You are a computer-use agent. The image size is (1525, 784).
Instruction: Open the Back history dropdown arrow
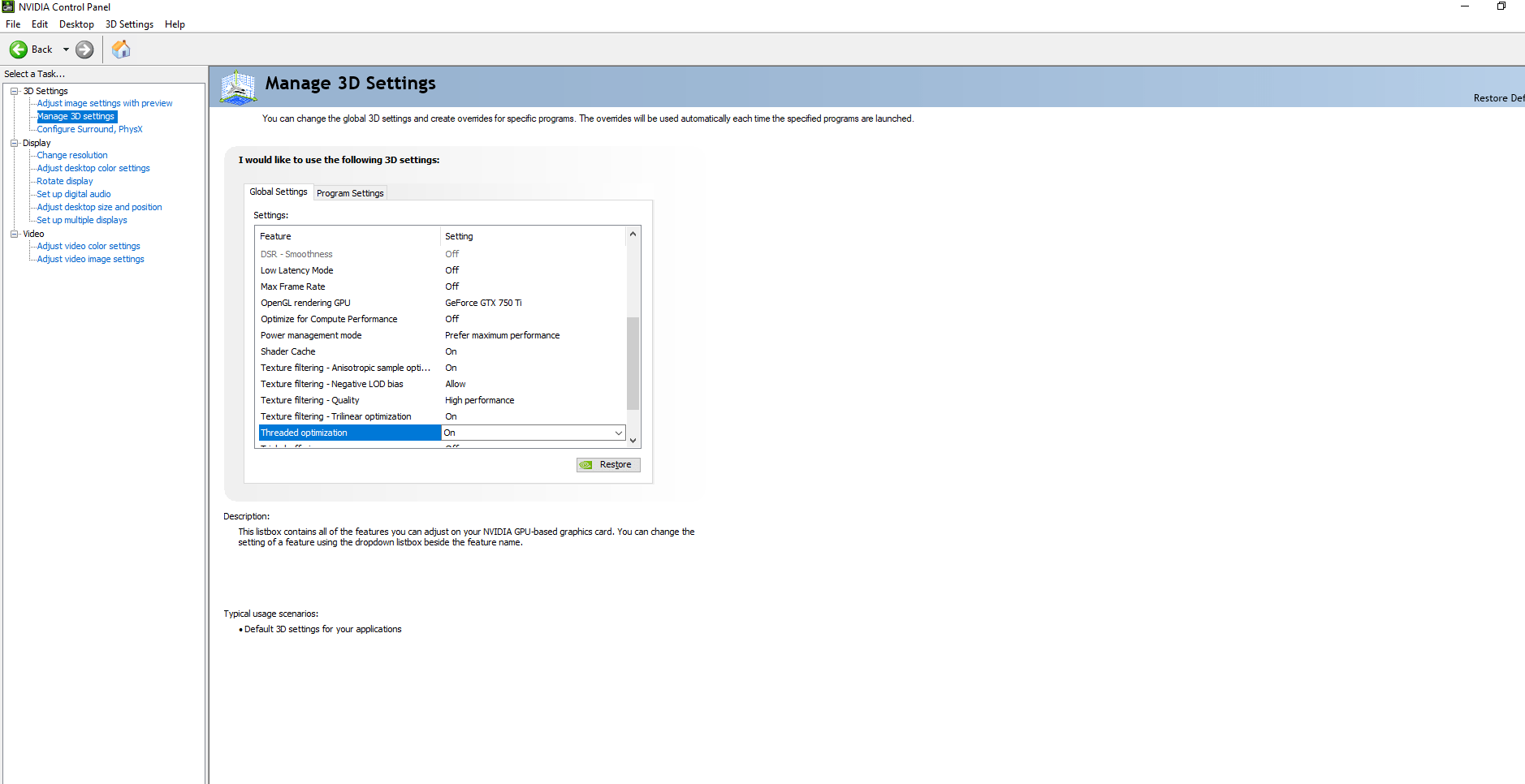tap(66, 50)
